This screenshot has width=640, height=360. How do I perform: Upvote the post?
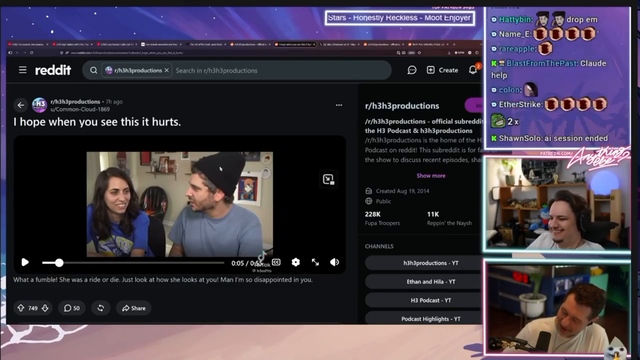tap(21, 308)
